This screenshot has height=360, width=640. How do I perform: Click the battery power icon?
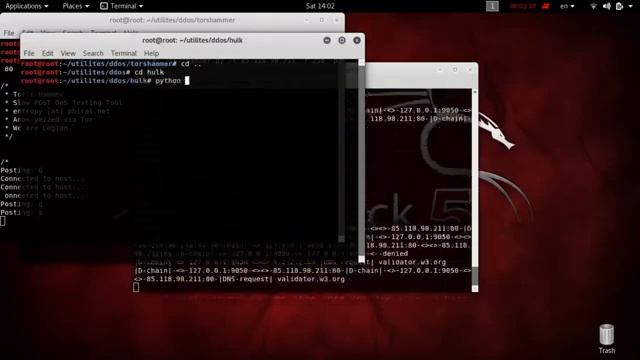619,6
